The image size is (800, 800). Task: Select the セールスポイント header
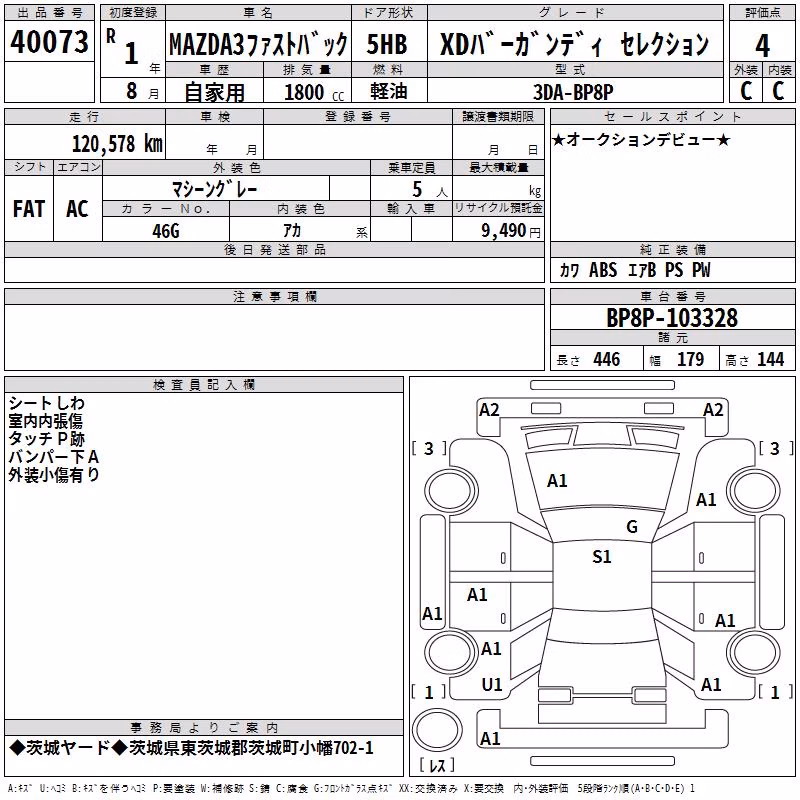pyautogui.click(x=672, y=116)
